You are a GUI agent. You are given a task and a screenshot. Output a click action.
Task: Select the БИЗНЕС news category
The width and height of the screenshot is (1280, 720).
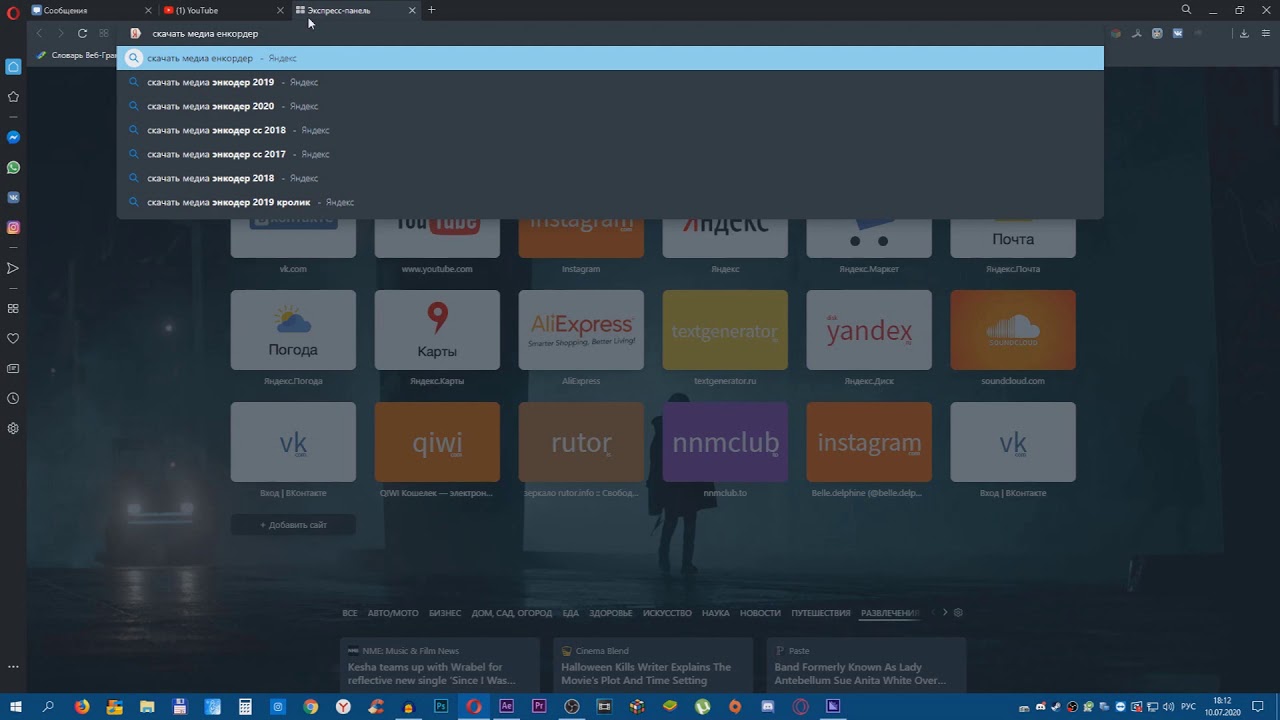(445, 613)
